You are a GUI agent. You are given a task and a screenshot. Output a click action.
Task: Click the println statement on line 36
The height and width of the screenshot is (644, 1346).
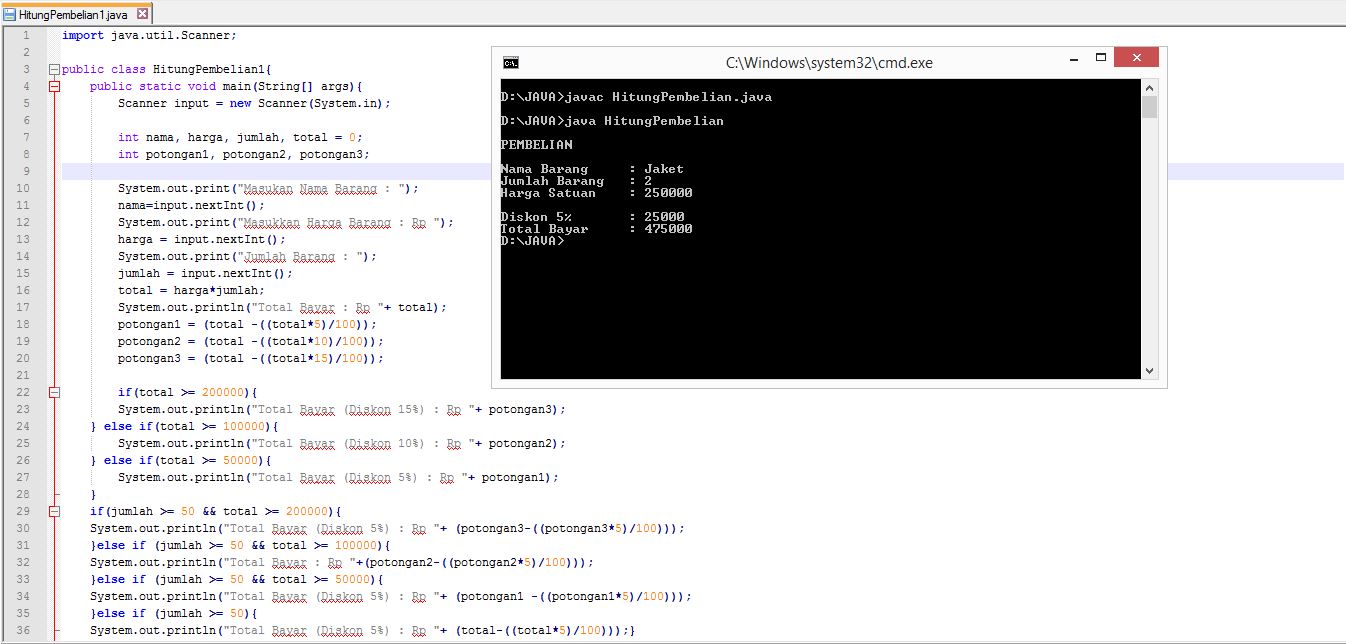(363, 631)
